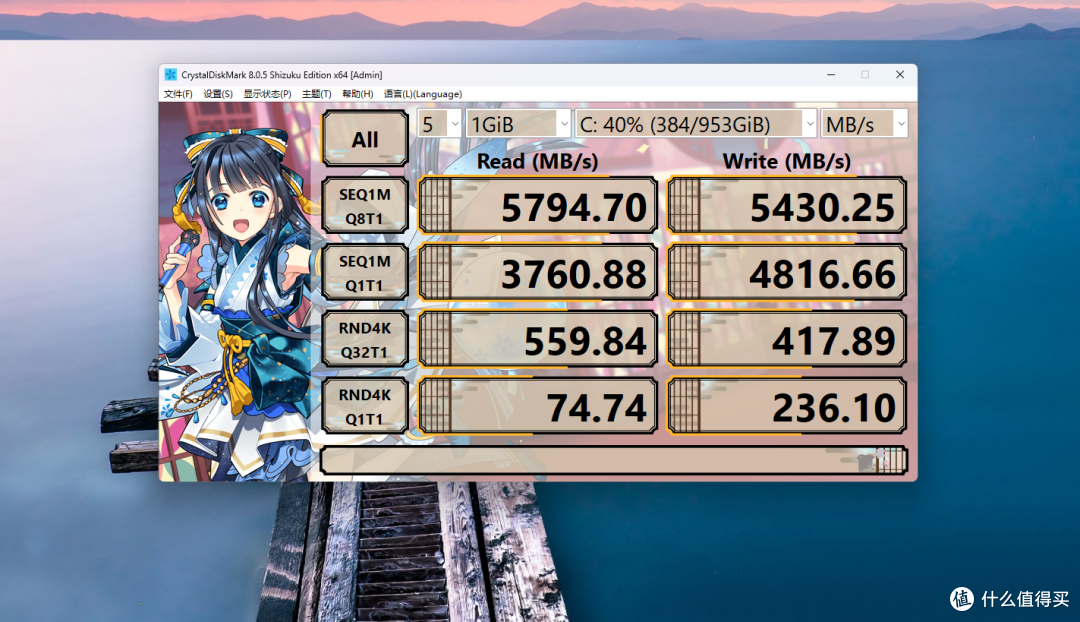The width and height of the screenshot is (1080, 622).
Task: Run all benchmarks with All button
Action: (365, 139)
